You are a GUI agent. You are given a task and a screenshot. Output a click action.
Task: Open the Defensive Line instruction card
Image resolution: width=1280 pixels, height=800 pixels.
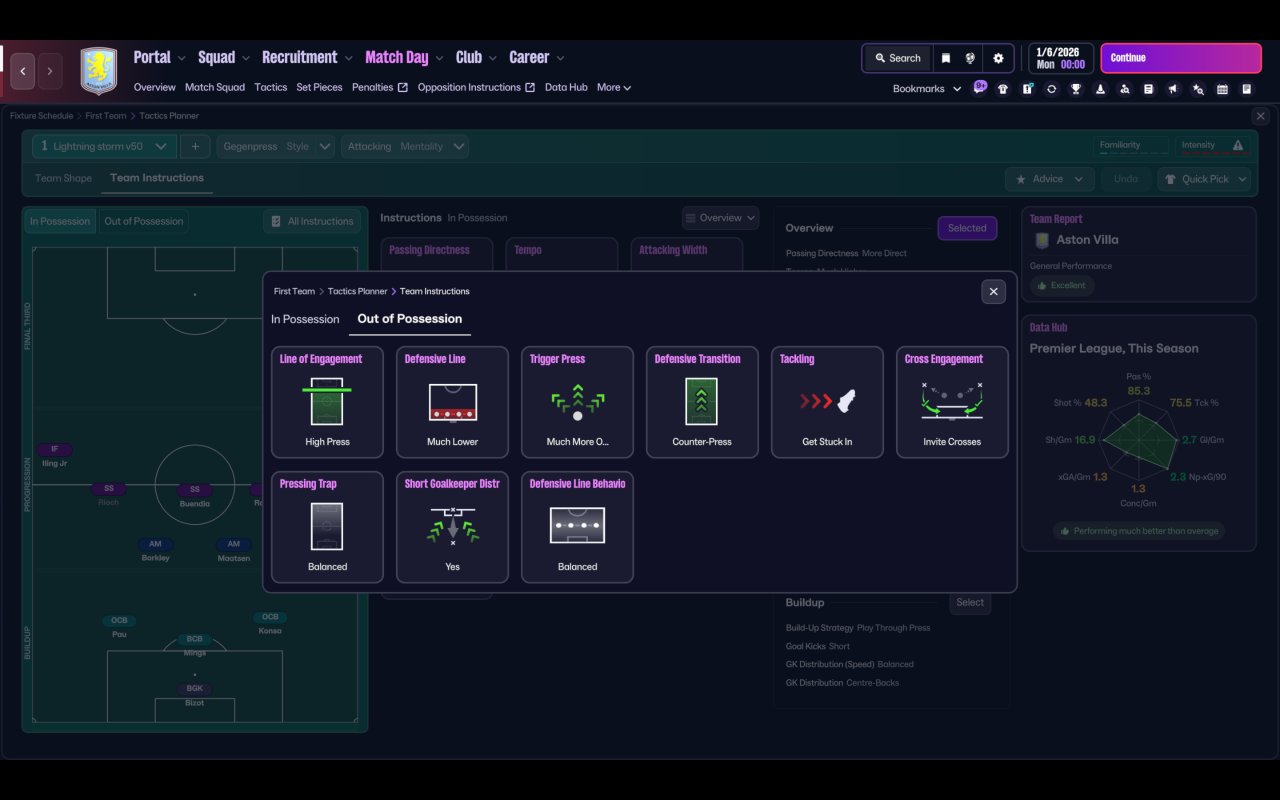(452, 402)
